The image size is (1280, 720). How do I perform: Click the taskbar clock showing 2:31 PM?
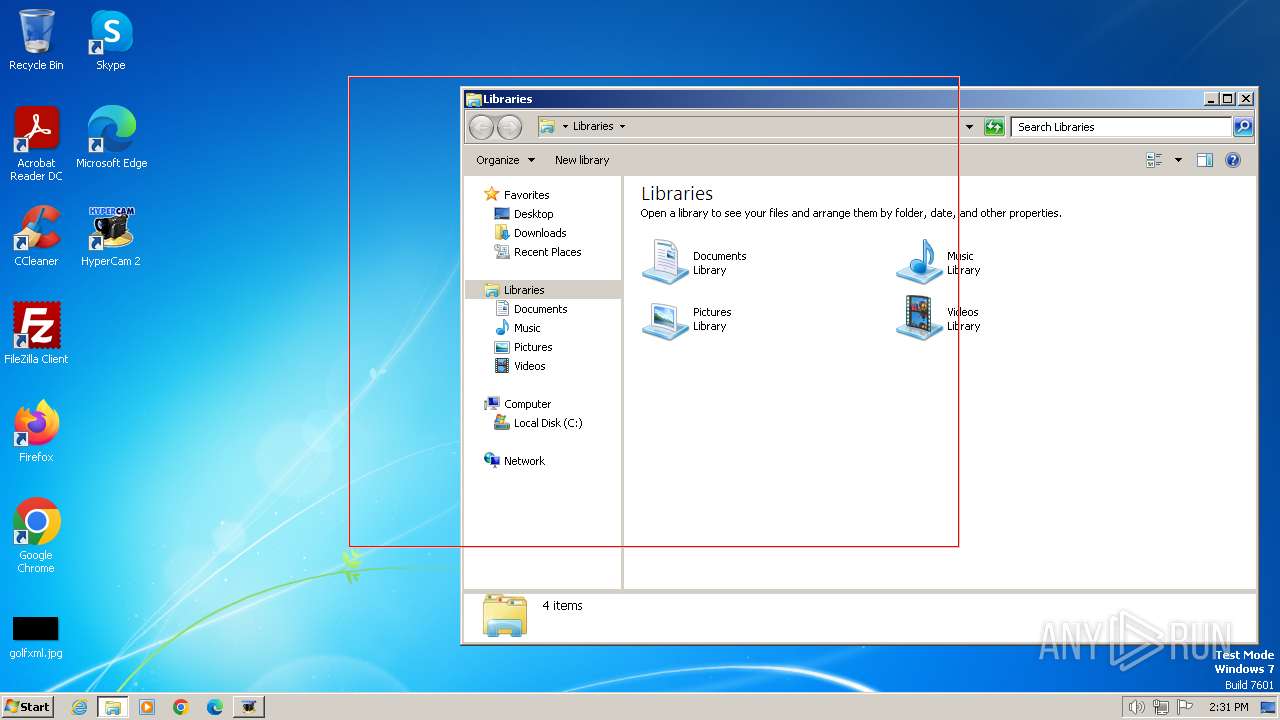click(x=1229, y=707)
